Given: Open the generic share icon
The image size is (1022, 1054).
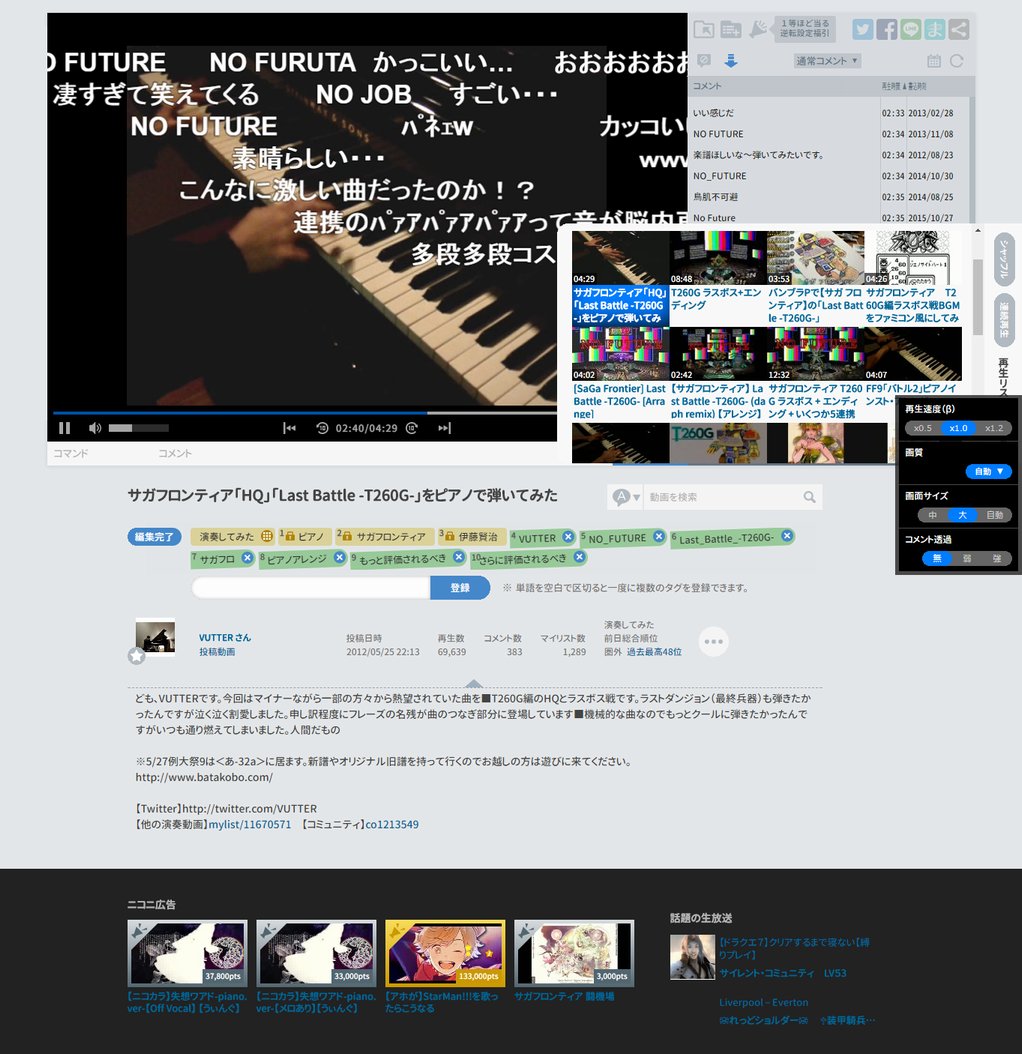Looking at the screenshot, I should tap(959, 29).
